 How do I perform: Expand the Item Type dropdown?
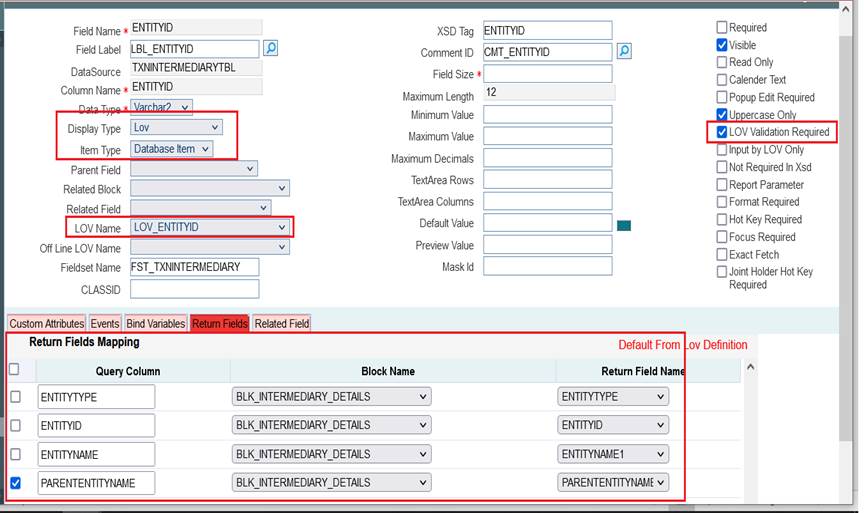pyautogui.click(x=171, y=149)
